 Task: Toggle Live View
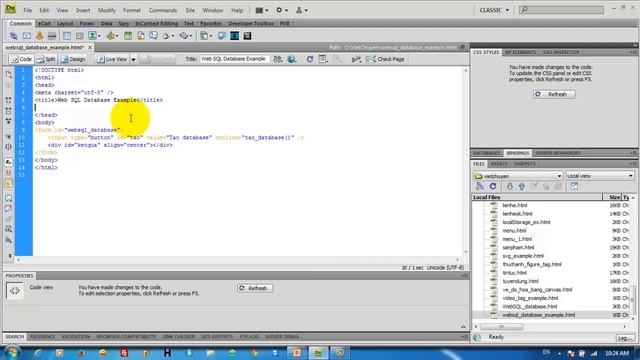tap(112, 59)
